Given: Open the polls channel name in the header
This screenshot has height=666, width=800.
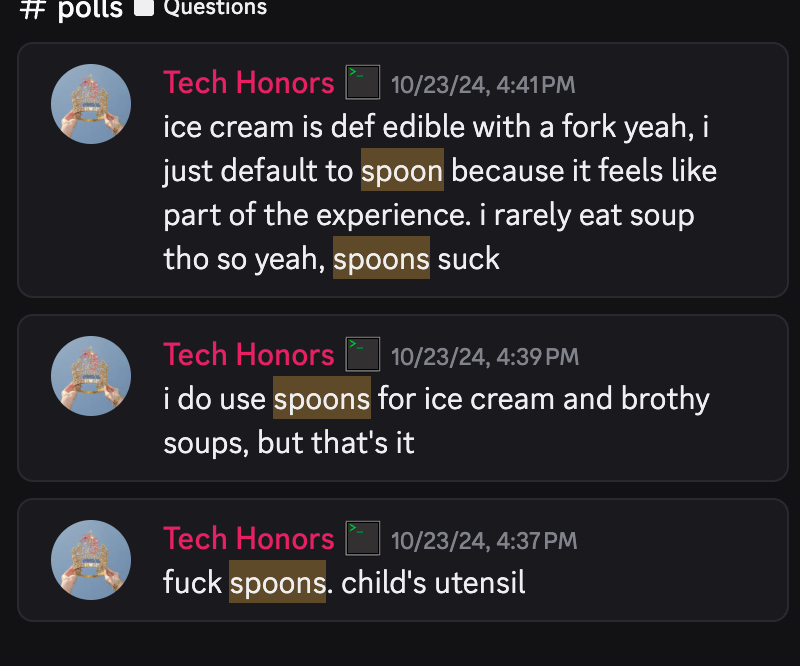Looking at the screenshot, I should tap(88, 9).
